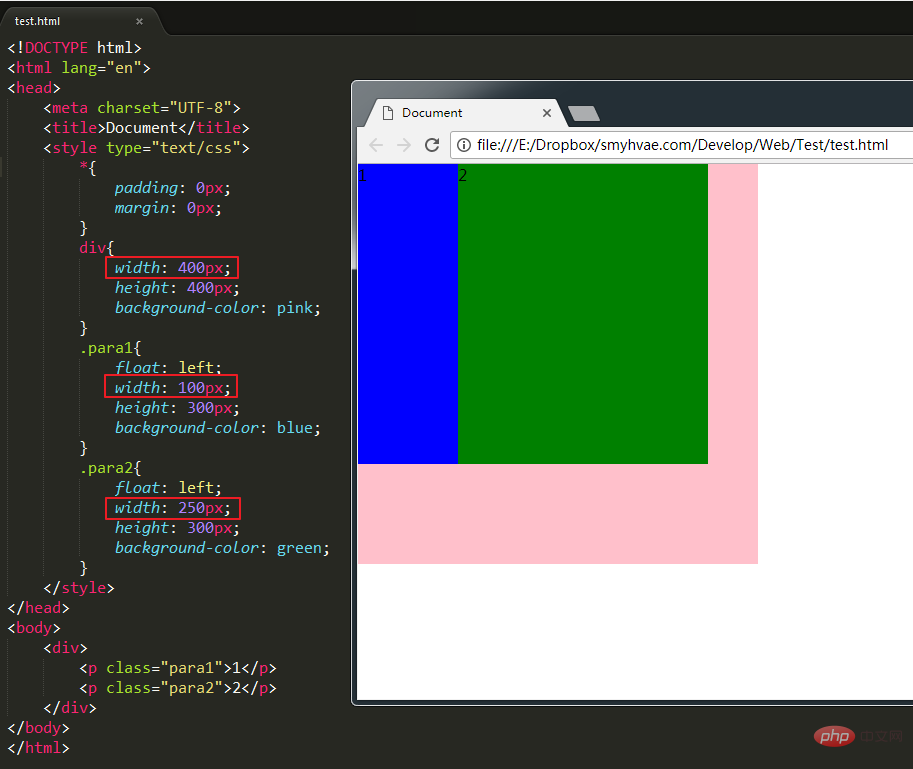This screenshot has height=769, width=913.
Task: Click the site info icon in address bar
Action: point(463,145)
